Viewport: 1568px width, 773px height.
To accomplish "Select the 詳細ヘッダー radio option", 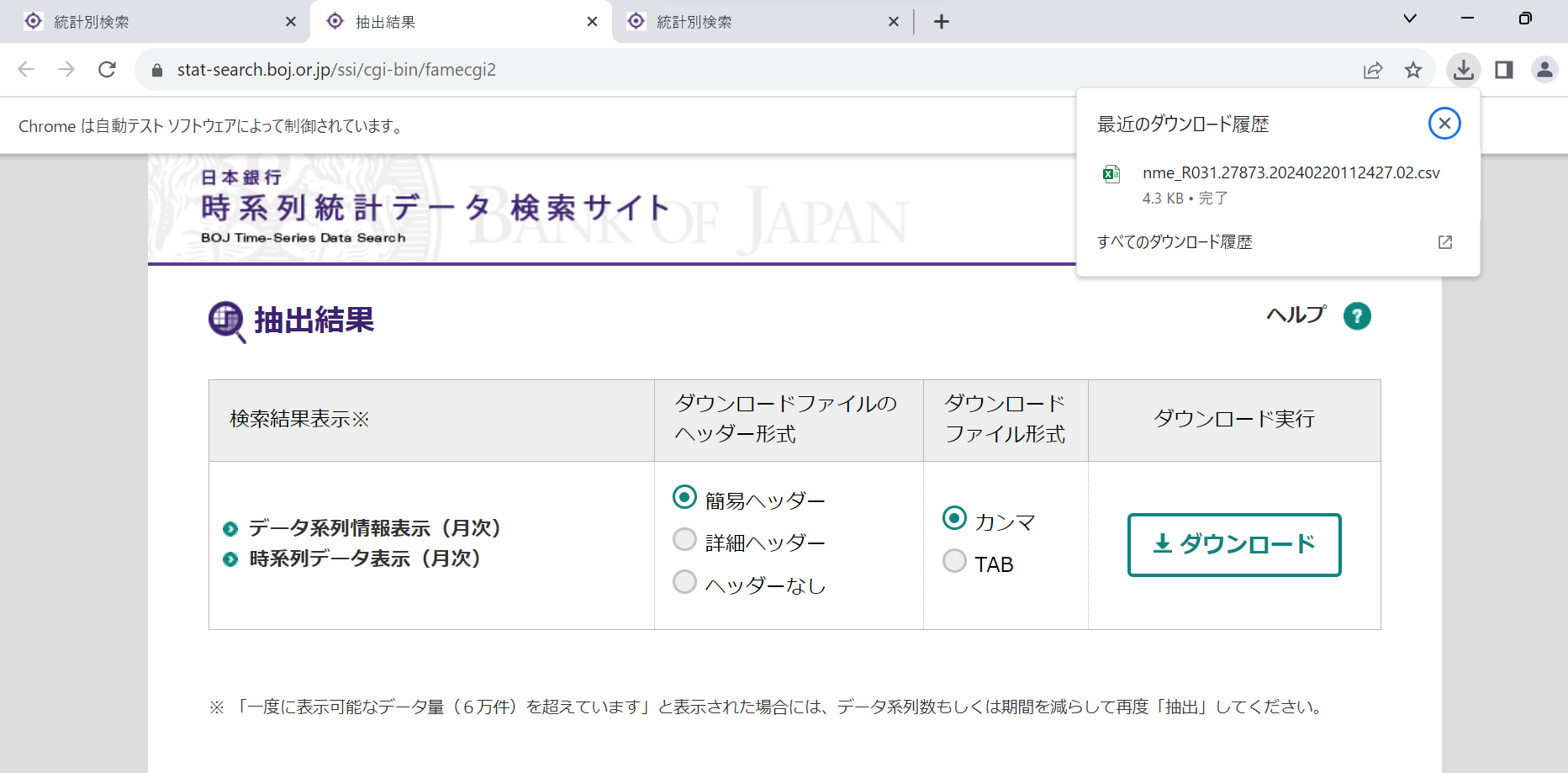I will [685, 539].
